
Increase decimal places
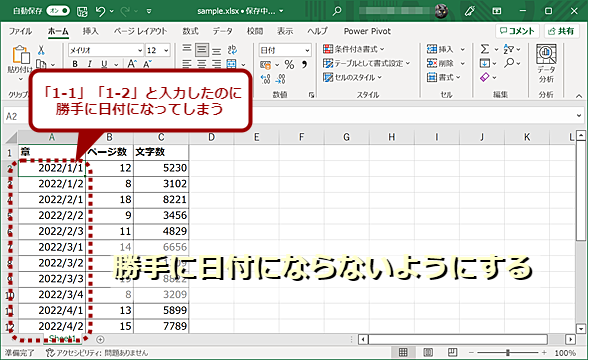tap(266, 79)
